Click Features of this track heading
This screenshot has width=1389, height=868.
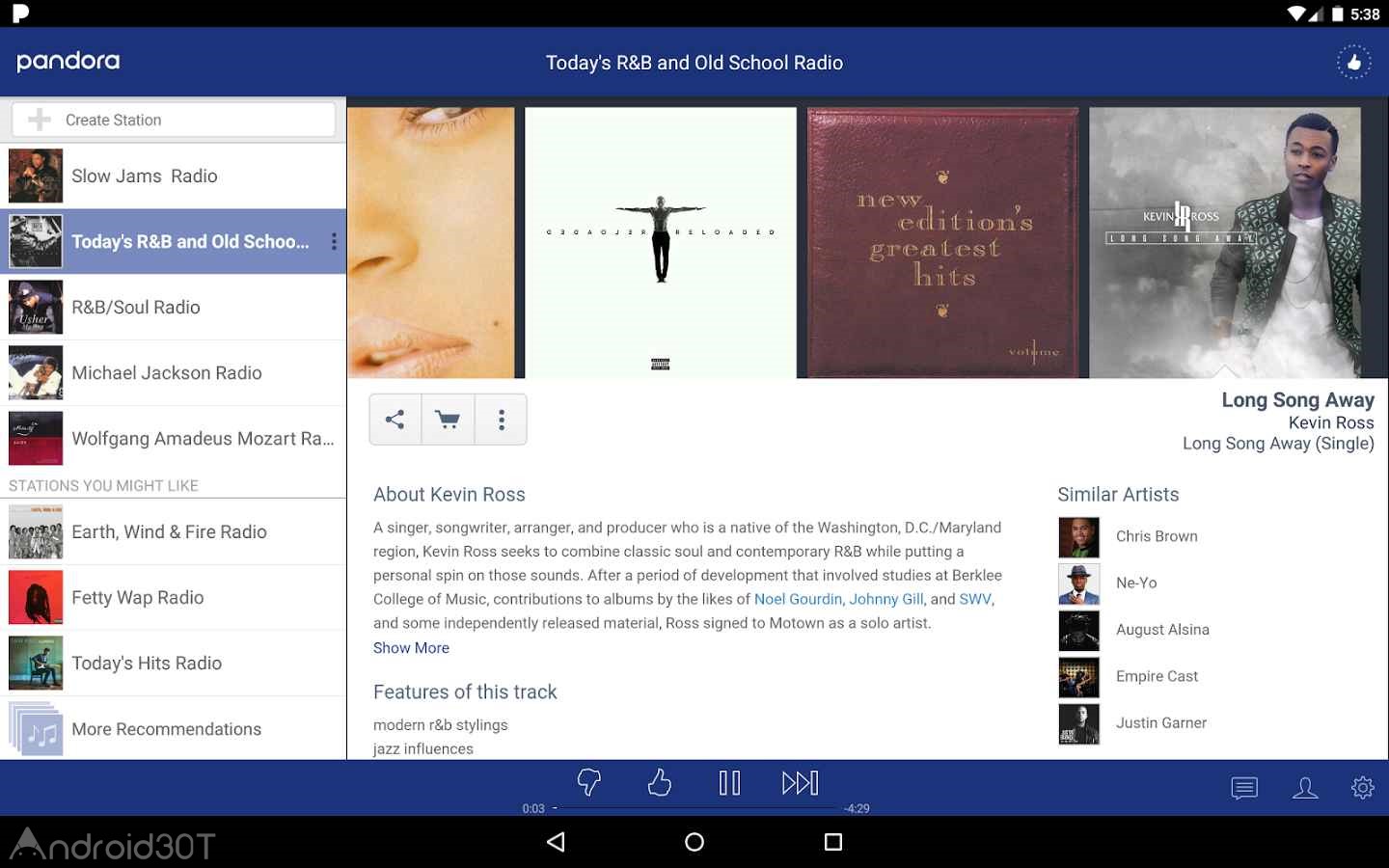click(465, 692)
